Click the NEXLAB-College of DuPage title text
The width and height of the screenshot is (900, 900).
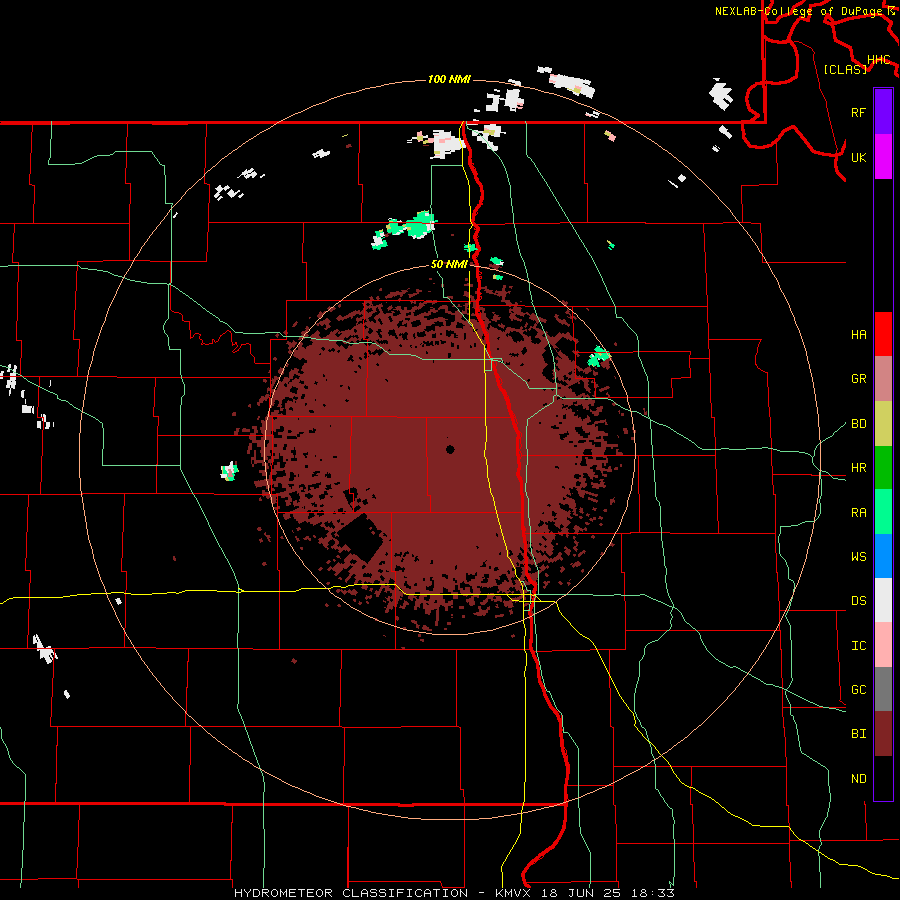point(800,11)
